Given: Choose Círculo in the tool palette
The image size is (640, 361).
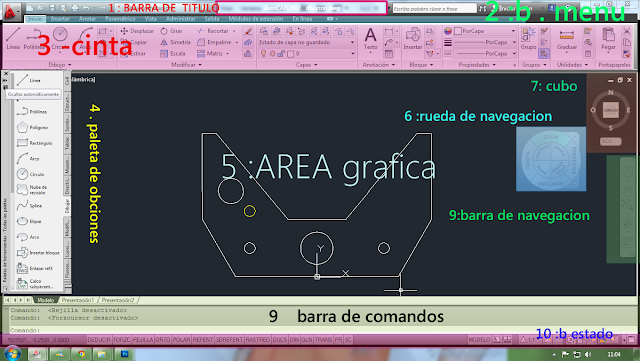Looking at the screenshot, I should (x=31, y=174).
